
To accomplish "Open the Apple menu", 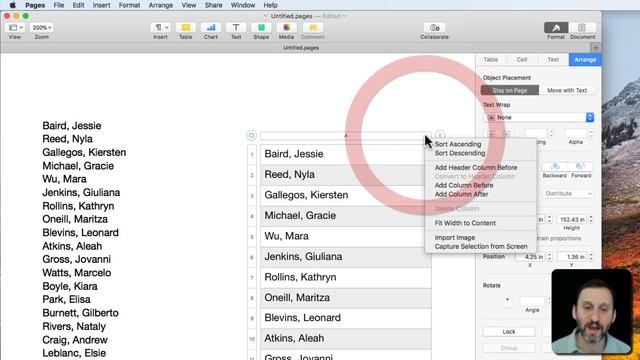I will click(13, 5).
